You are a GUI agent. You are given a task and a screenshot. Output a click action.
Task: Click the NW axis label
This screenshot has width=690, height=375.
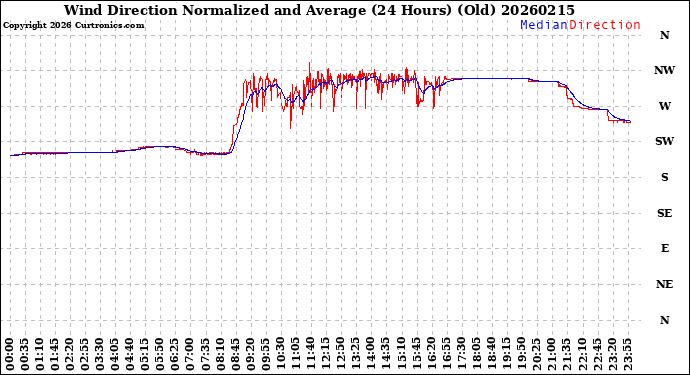(x=664, y=70)
